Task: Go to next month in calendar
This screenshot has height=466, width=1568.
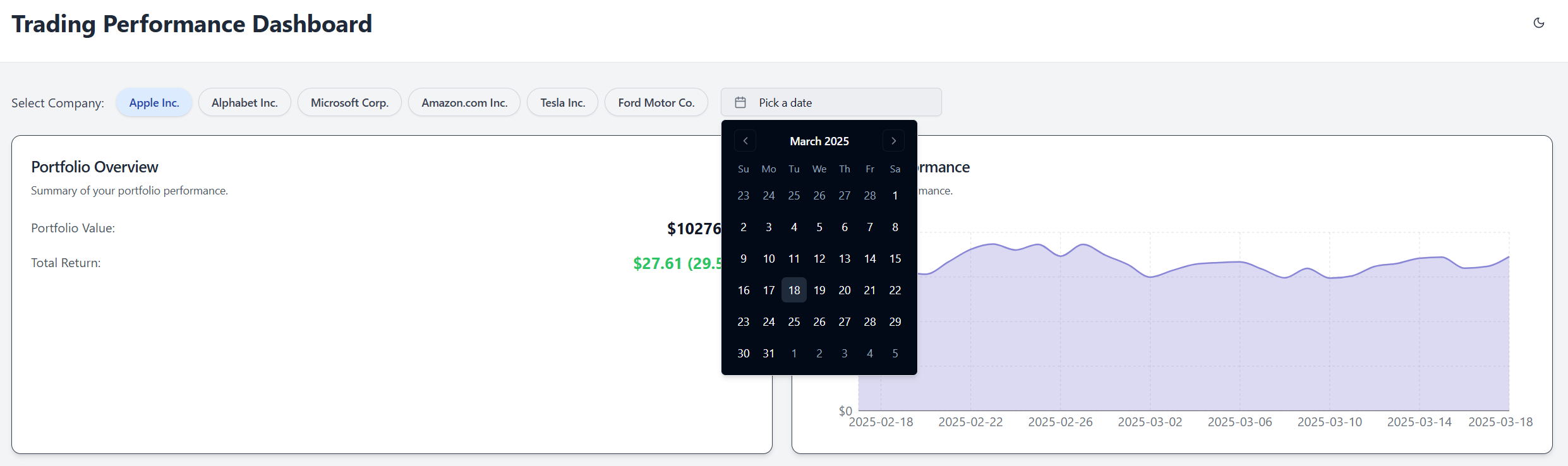Action: coord(893,141)
